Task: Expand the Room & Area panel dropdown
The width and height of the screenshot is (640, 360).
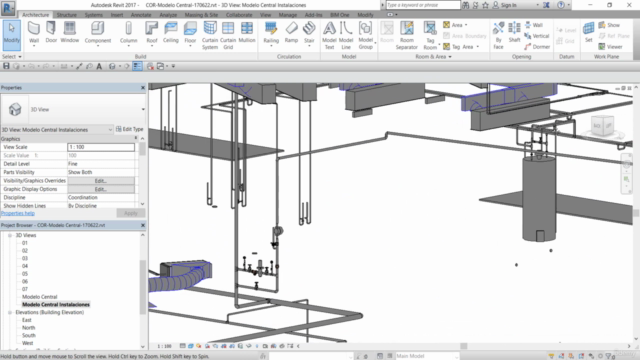Action: point(433,57)
